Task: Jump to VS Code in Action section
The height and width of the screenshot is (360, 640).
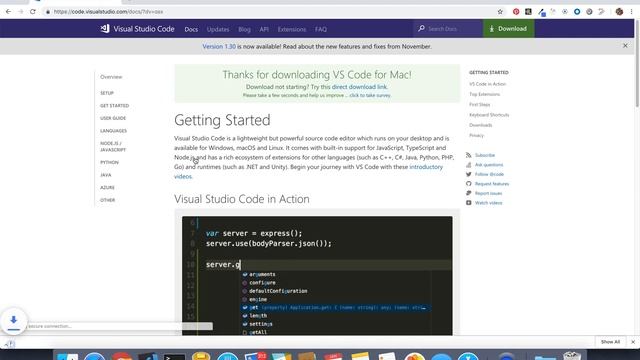Action: click(487, 84)
